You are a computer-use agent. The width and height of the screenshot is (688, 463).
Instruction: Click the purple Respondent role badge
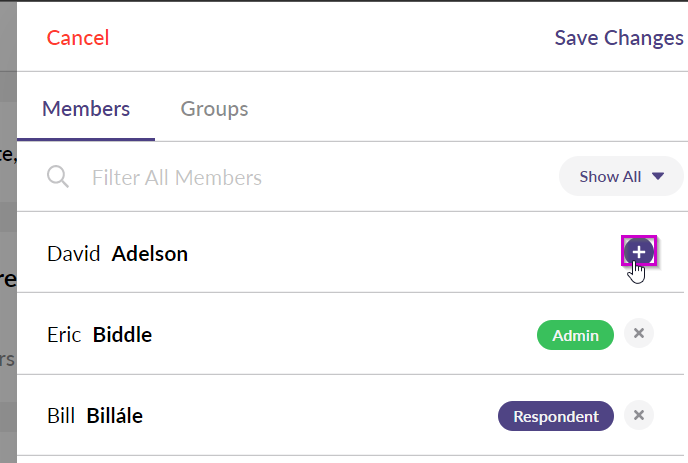point(555,416)
